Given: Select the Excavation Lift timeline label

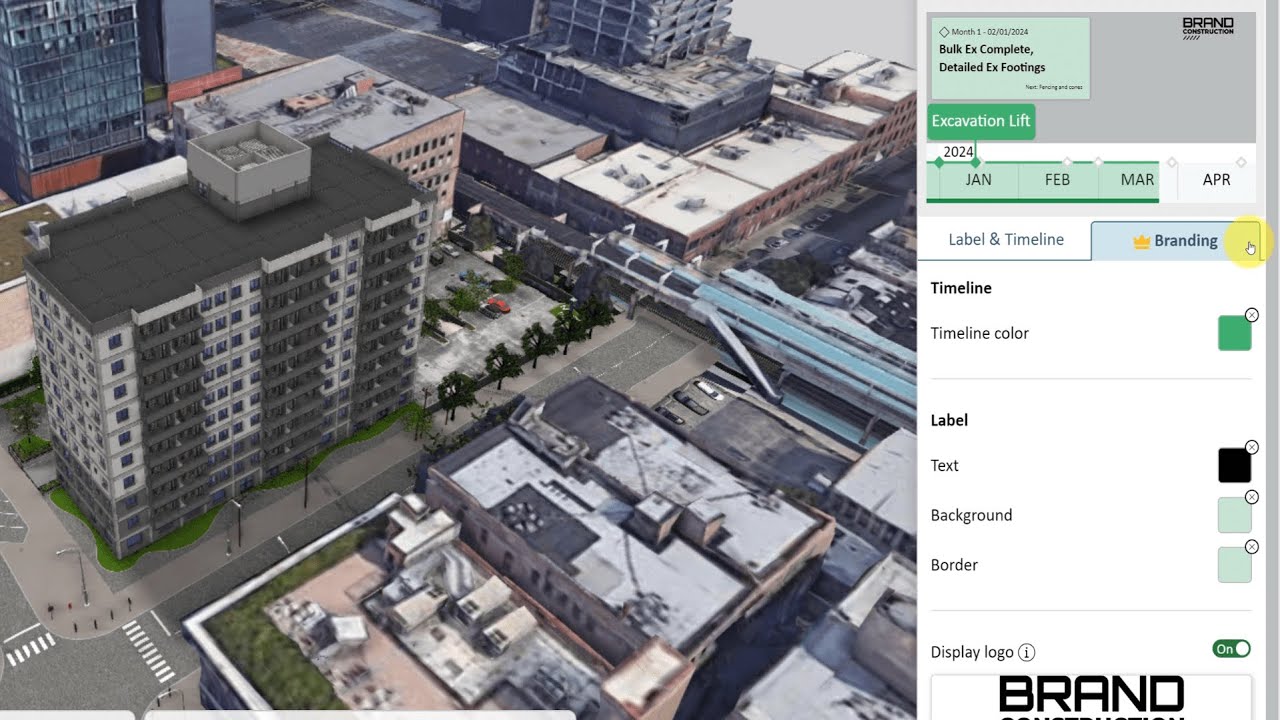Looking at the screenshot, I should click(x=981, y=121).
